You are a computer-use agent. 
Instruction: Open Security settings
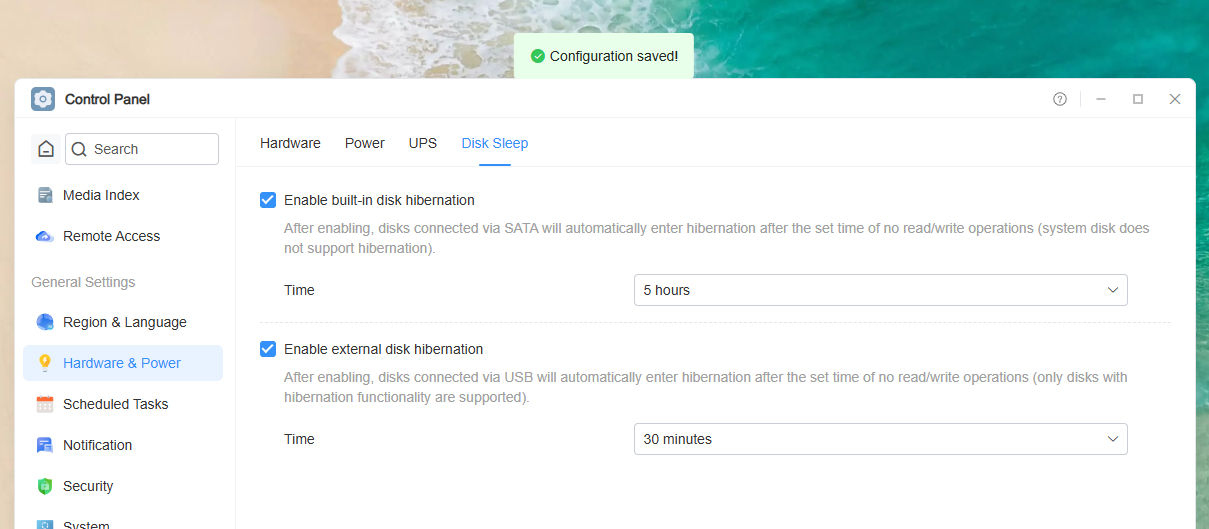coord(123,486)
